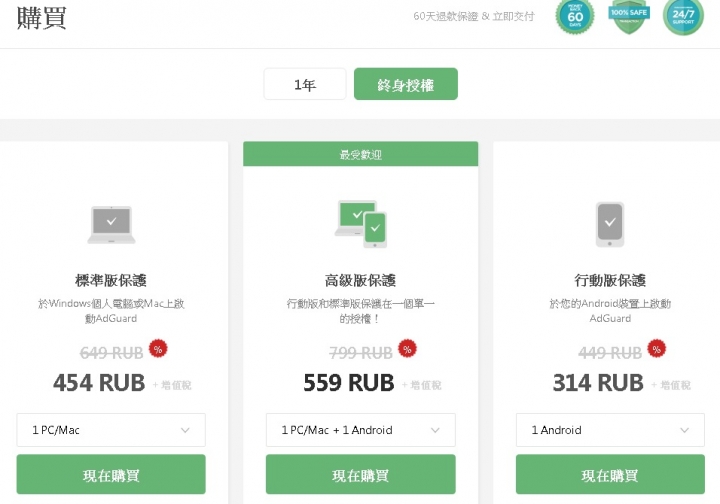This screenshot has width=720, height=504.
Task: Click the red discount badge beside 799 RUB
Action: (407, 349)
